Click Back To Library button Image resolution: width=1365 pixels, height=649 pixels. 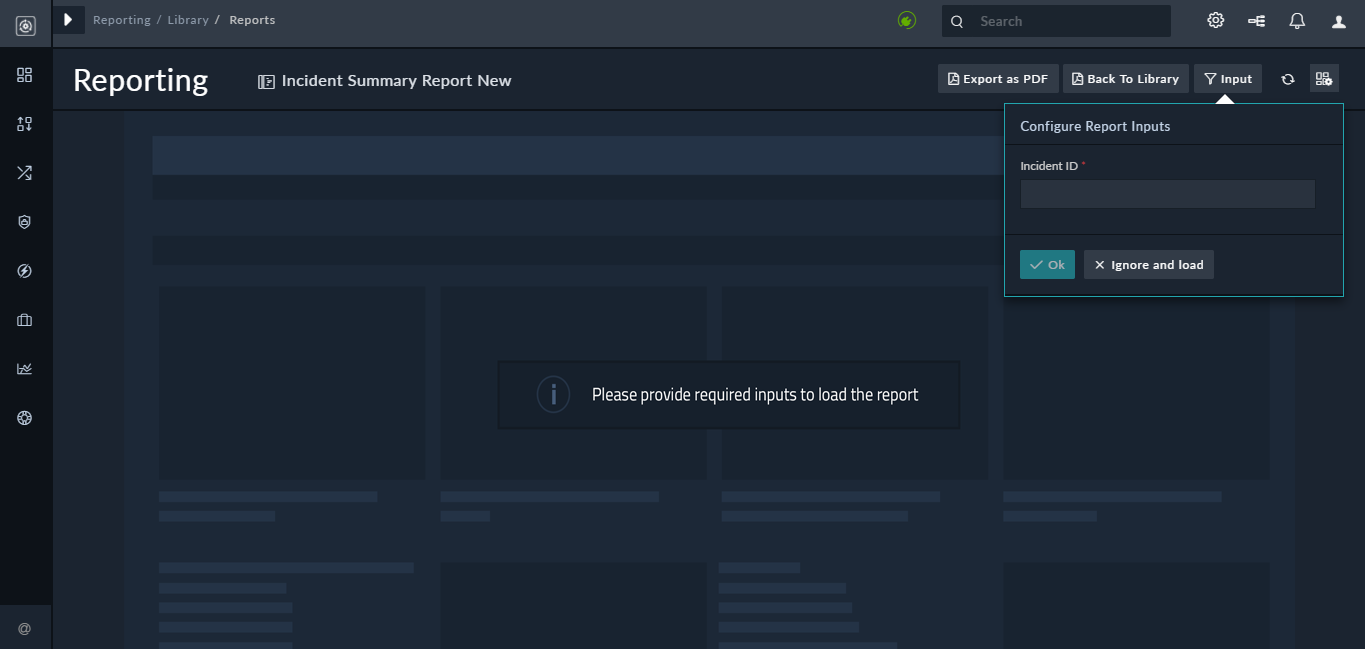click(1126, 79)
